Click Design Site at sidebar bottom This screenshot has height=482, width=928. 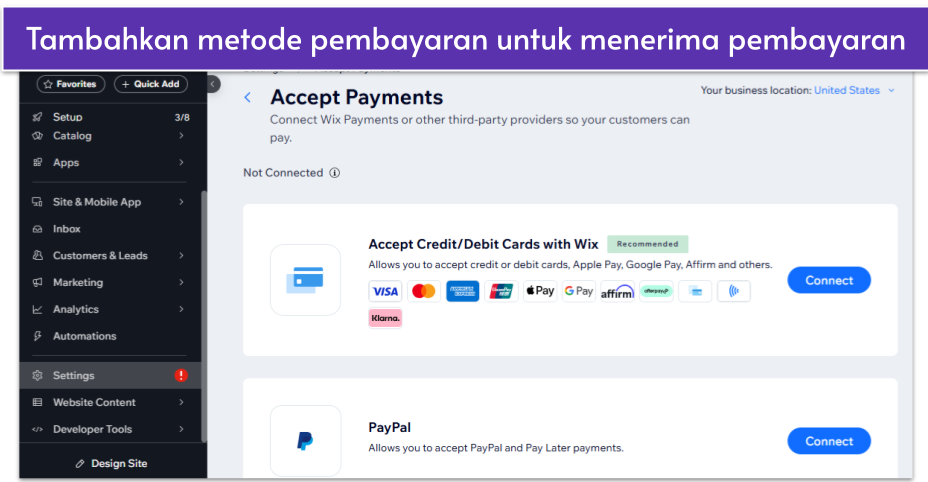pos(112,464)
